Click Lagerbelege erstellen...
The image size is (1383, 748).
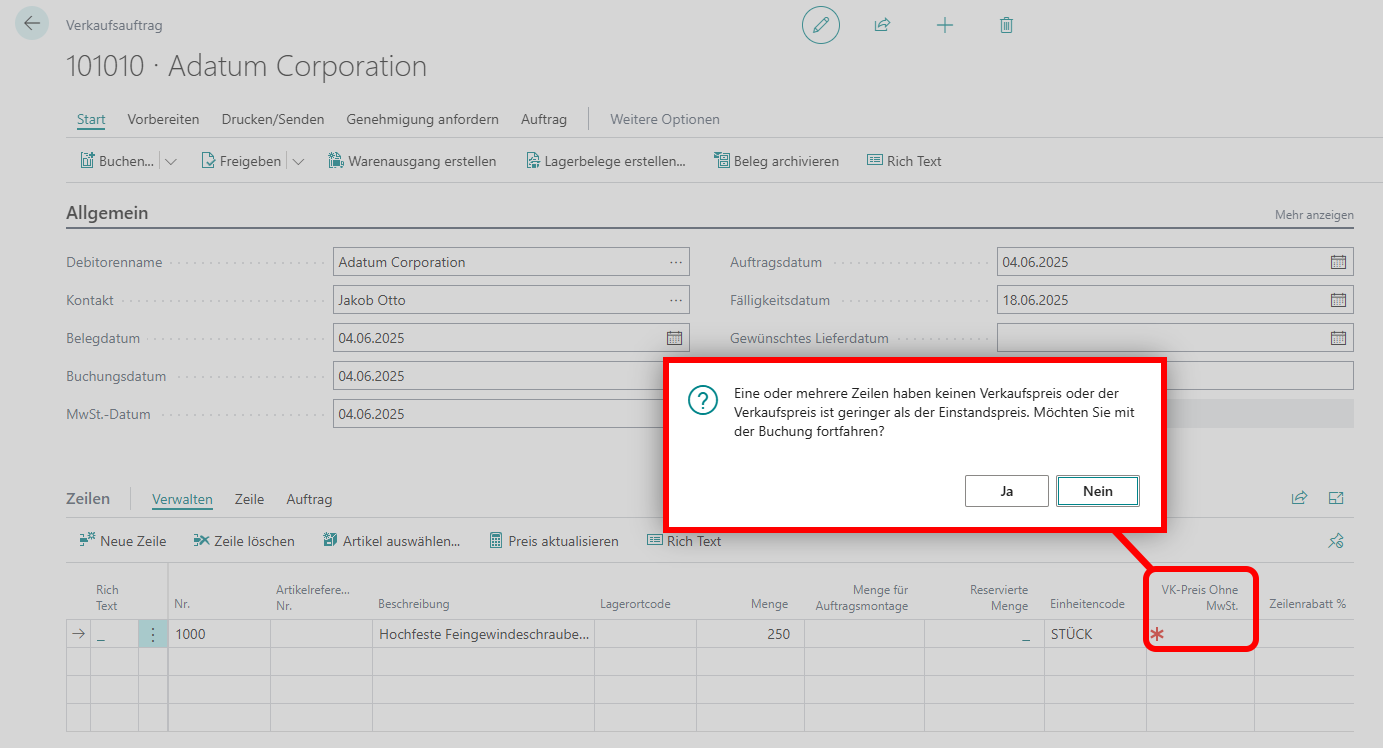[607, 161]
